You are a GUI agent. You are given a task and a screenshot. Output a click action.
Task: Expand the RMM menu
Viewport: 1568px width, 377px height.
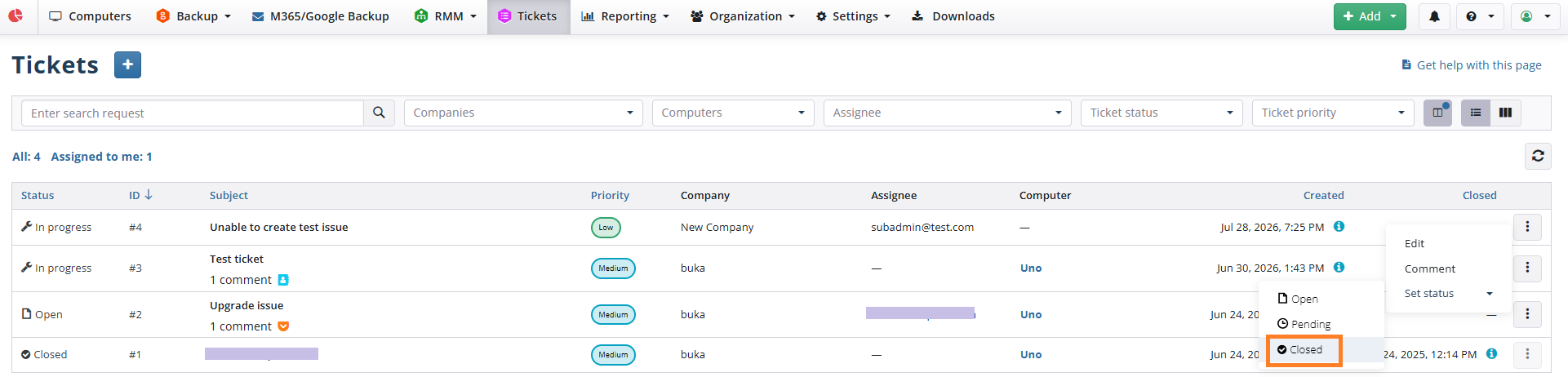pyautogui.click(x=446, y=16)
